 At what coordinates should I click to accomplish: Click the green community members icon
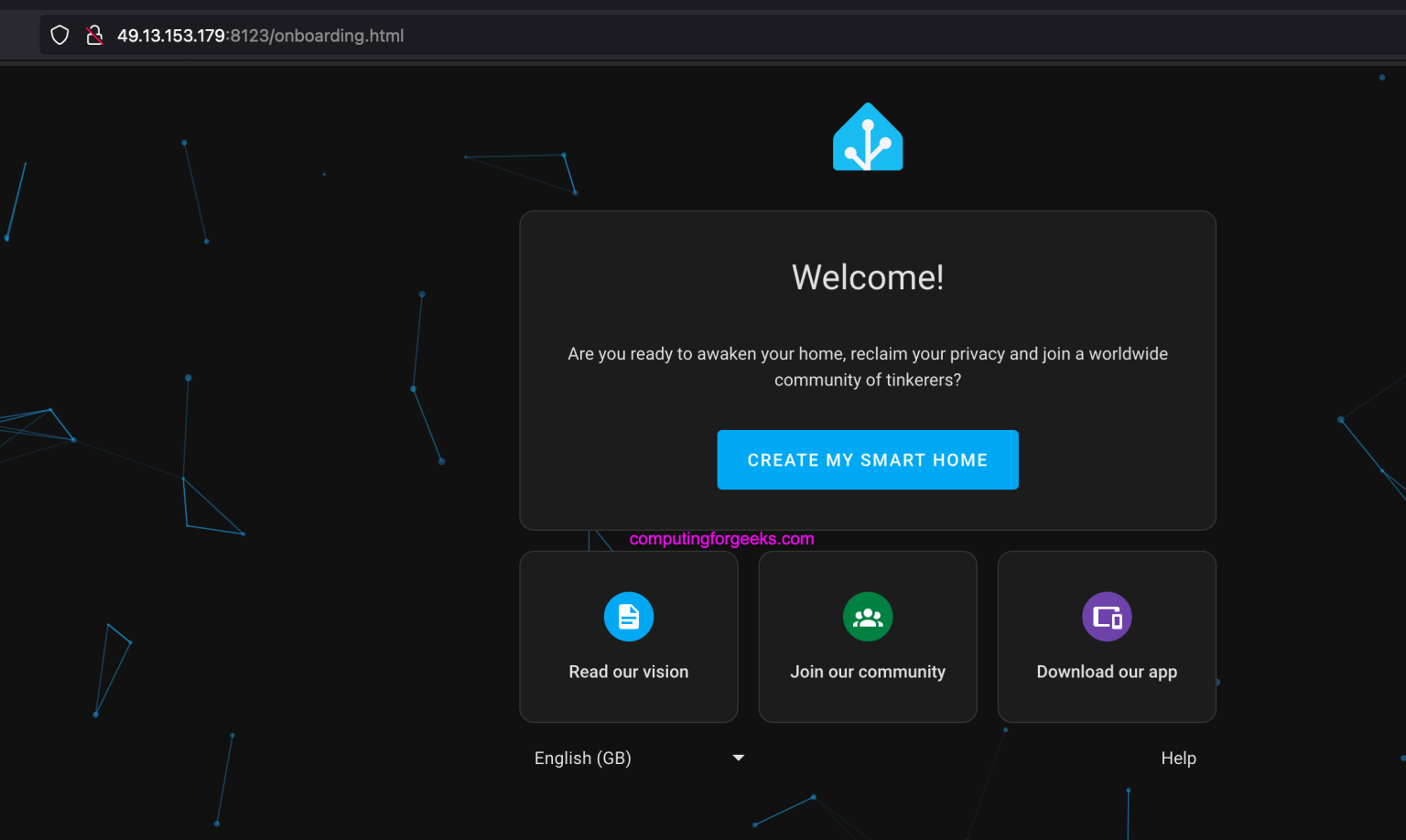tap(867, 617)
